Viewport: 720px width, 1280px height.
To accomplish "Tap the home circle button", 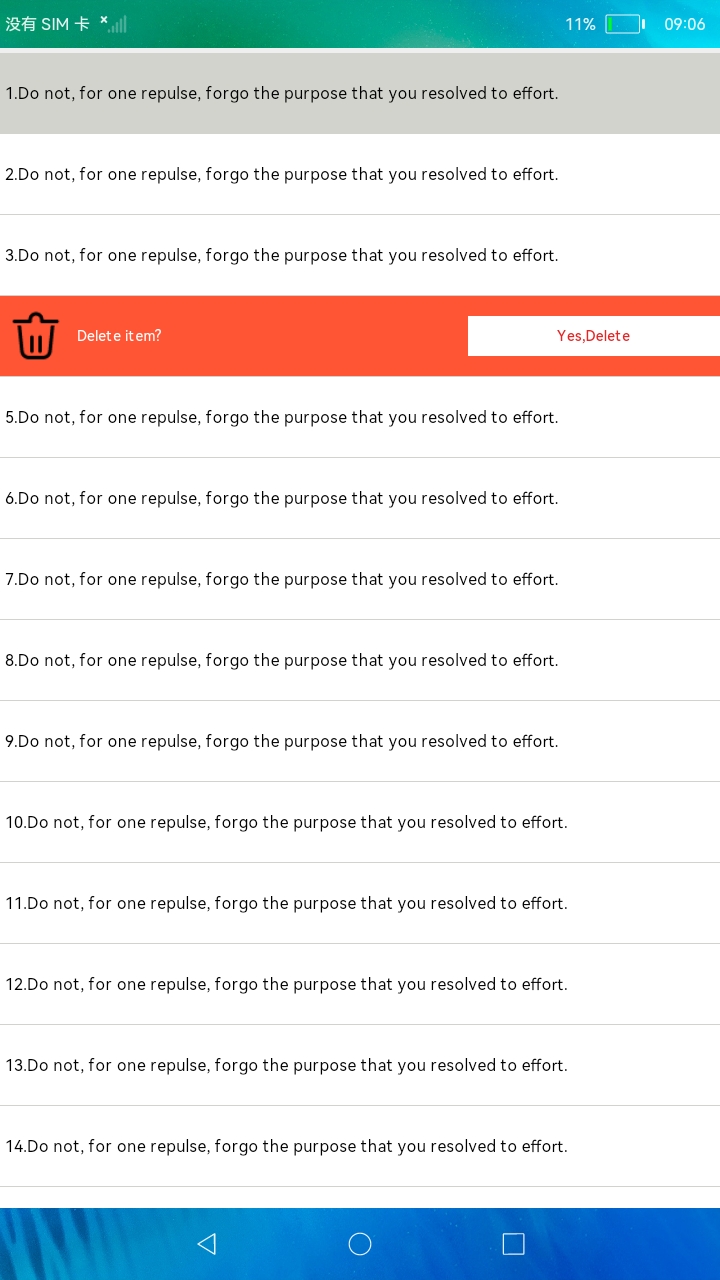I will click(x=360, y=1243).
